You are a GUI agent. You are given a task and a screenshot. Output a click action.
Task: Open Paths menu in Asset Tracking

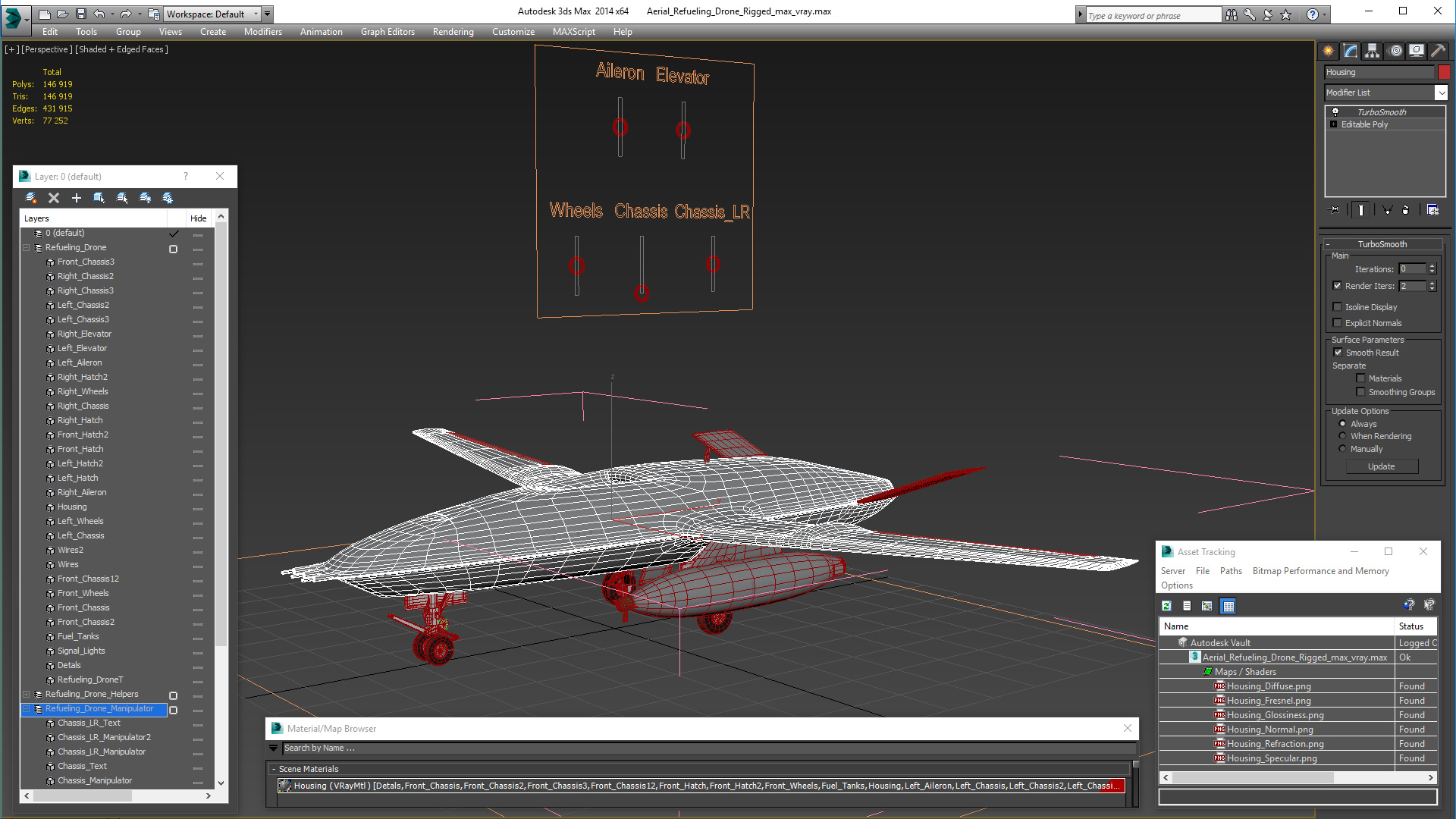pos(1231,571)
